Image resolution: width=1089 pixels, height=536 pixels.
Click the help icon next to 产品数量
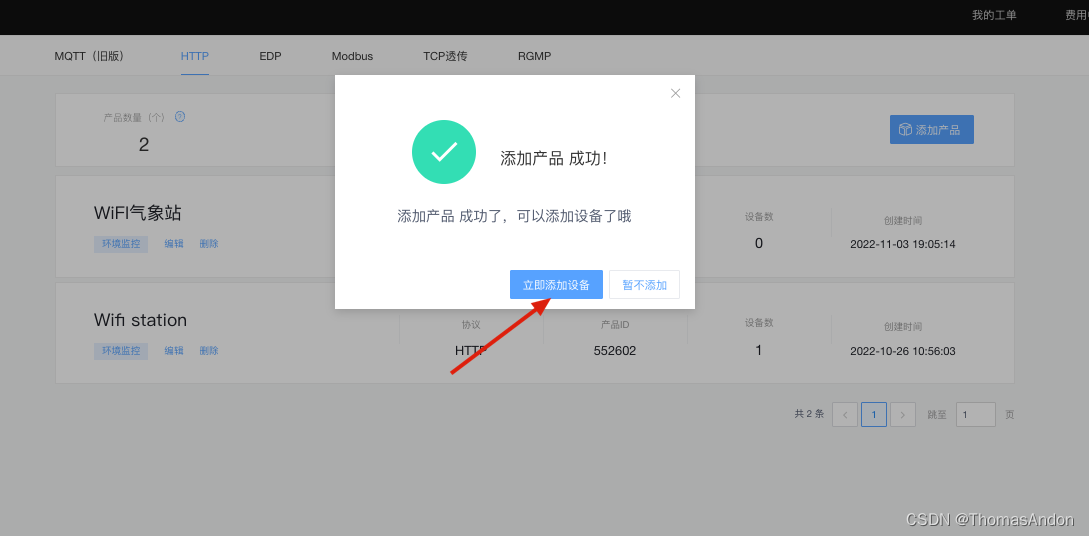pos(180,117)
